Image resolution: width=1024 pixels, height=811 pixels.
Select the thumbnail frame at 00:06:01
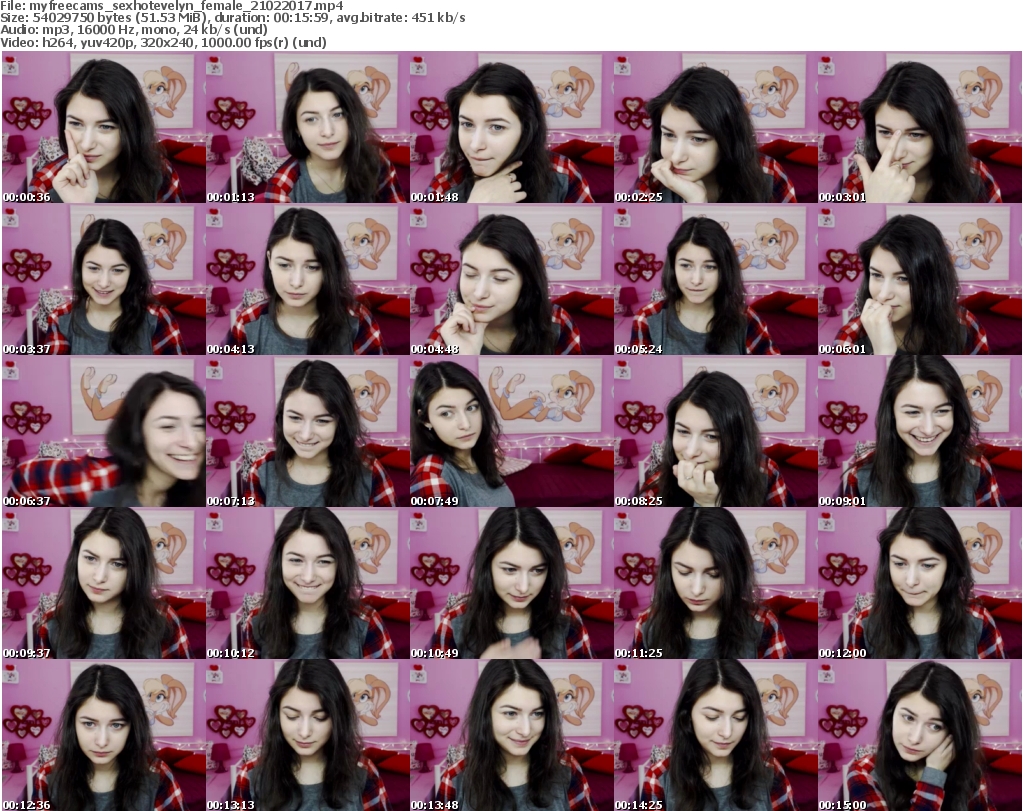(920, 279)
